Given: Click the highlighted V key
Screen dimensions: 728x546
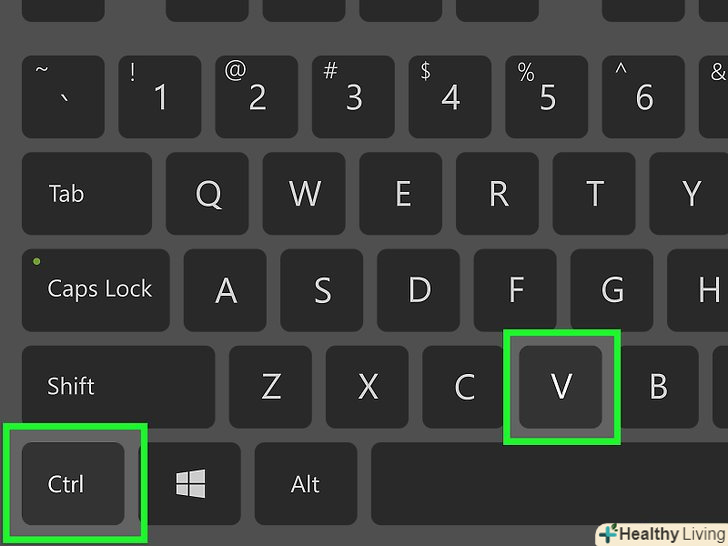Looking at the screenshot, I should (560, 387).
